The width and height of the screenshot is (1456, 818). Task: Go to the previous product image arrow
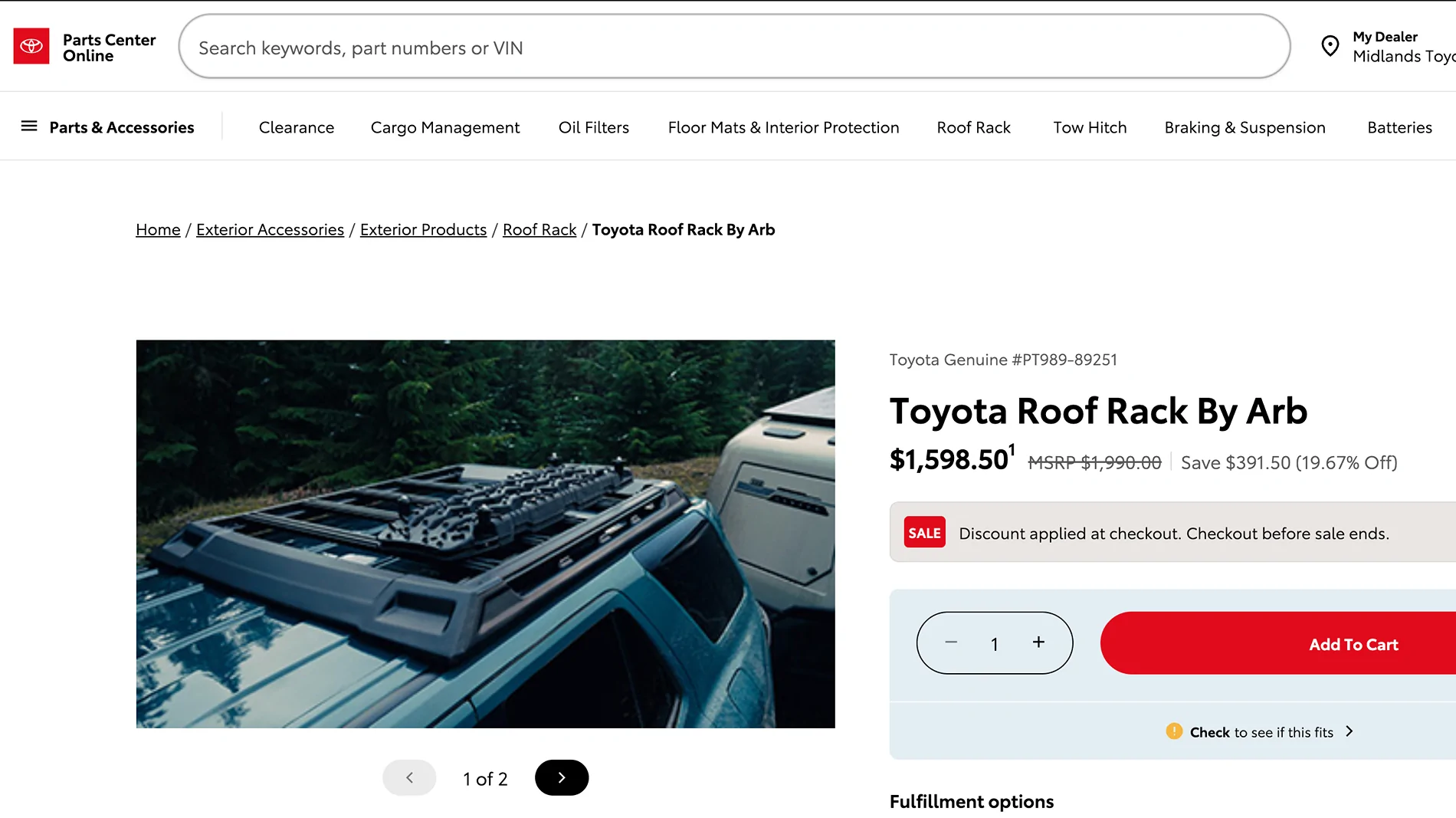[409, 777]
